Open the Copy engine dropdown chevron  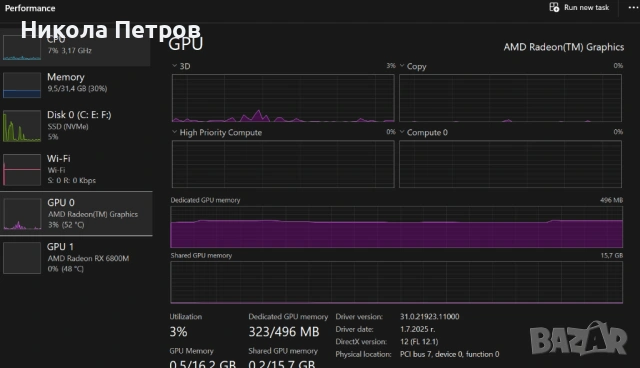click(x=402, y=66)
